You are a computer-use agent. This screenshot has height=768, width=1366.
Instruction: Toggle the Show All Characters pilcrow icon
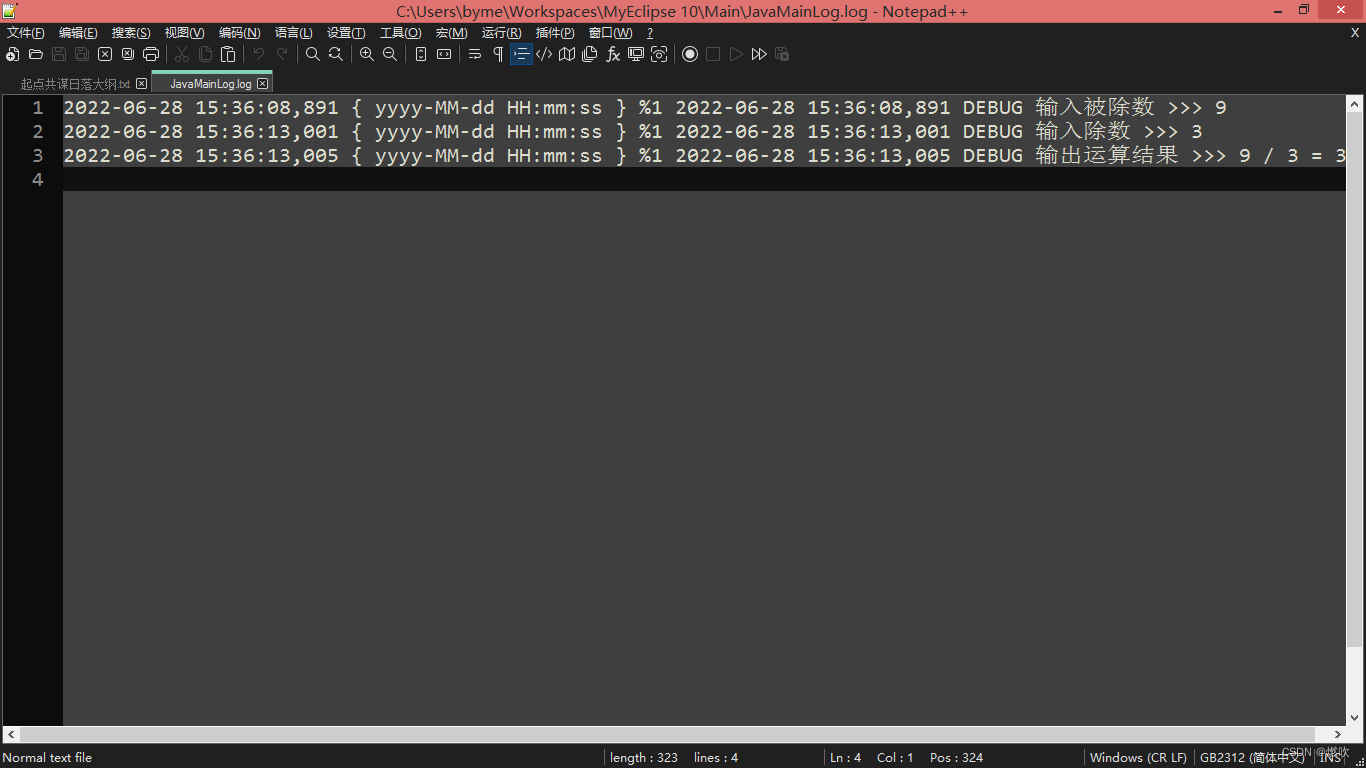click(498, 54)
